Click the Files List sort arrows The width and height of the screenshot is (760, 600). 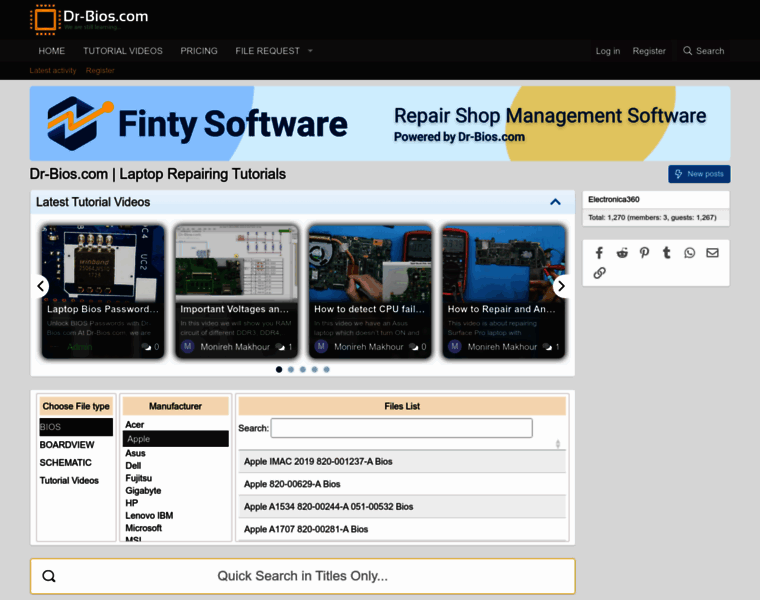tap(557, 444)
